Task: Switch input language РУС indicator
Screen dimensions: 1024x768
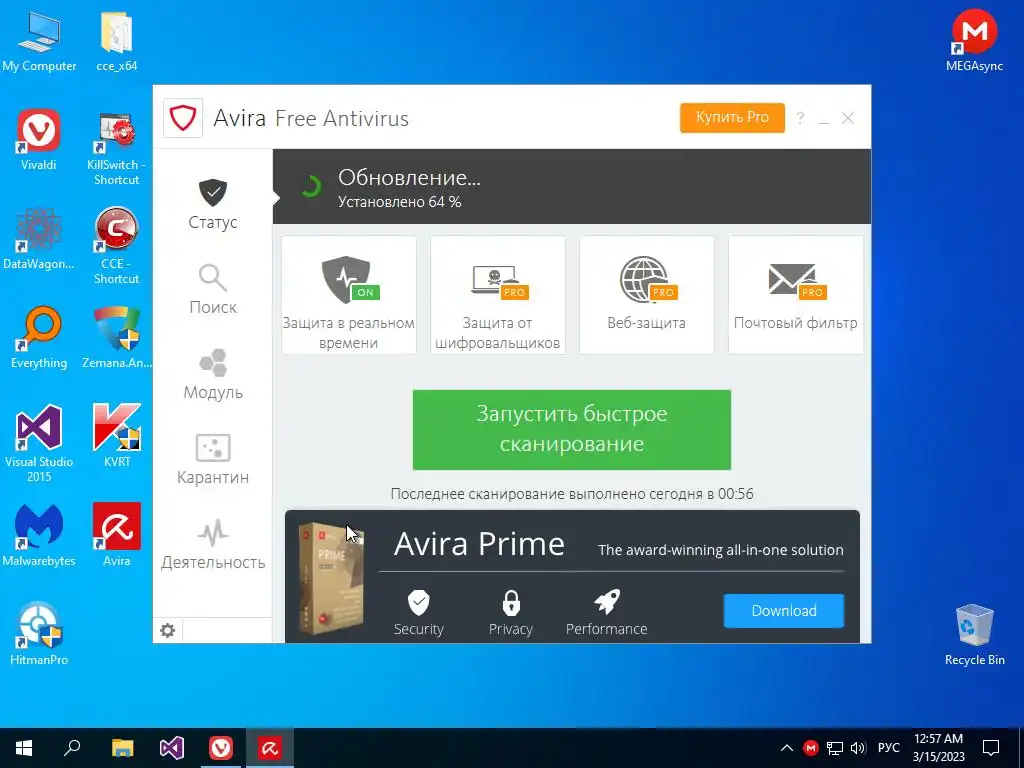Action: pos(888,748)
